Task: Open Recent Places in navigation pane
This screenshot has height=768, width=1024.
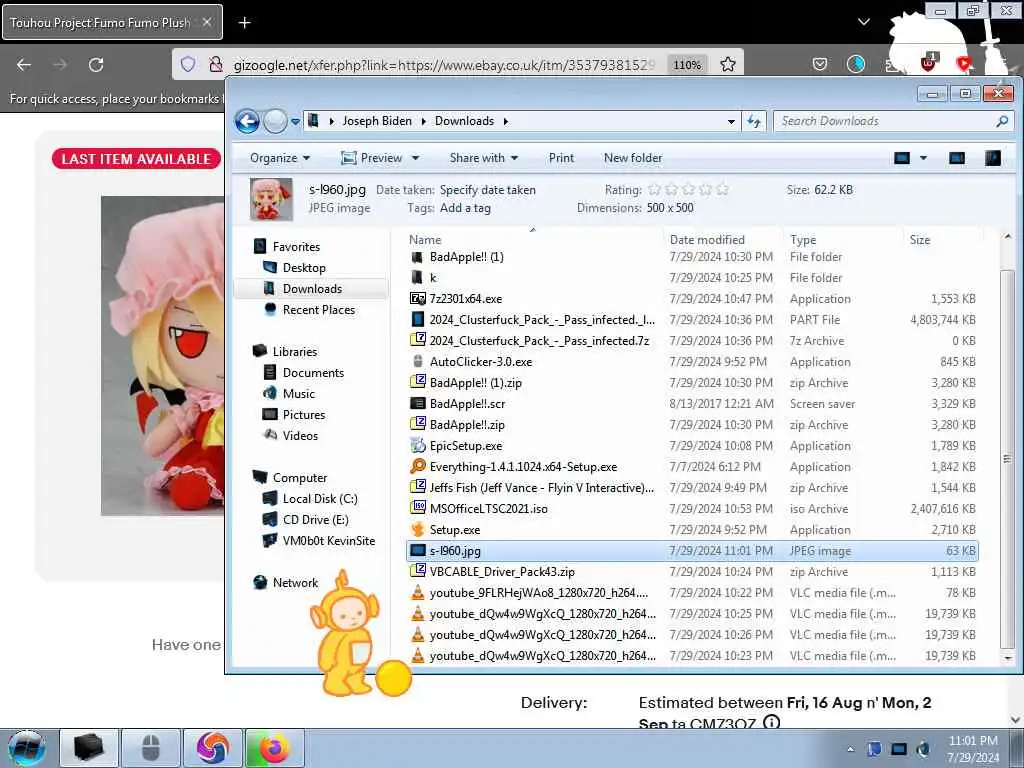Action: 319,310
